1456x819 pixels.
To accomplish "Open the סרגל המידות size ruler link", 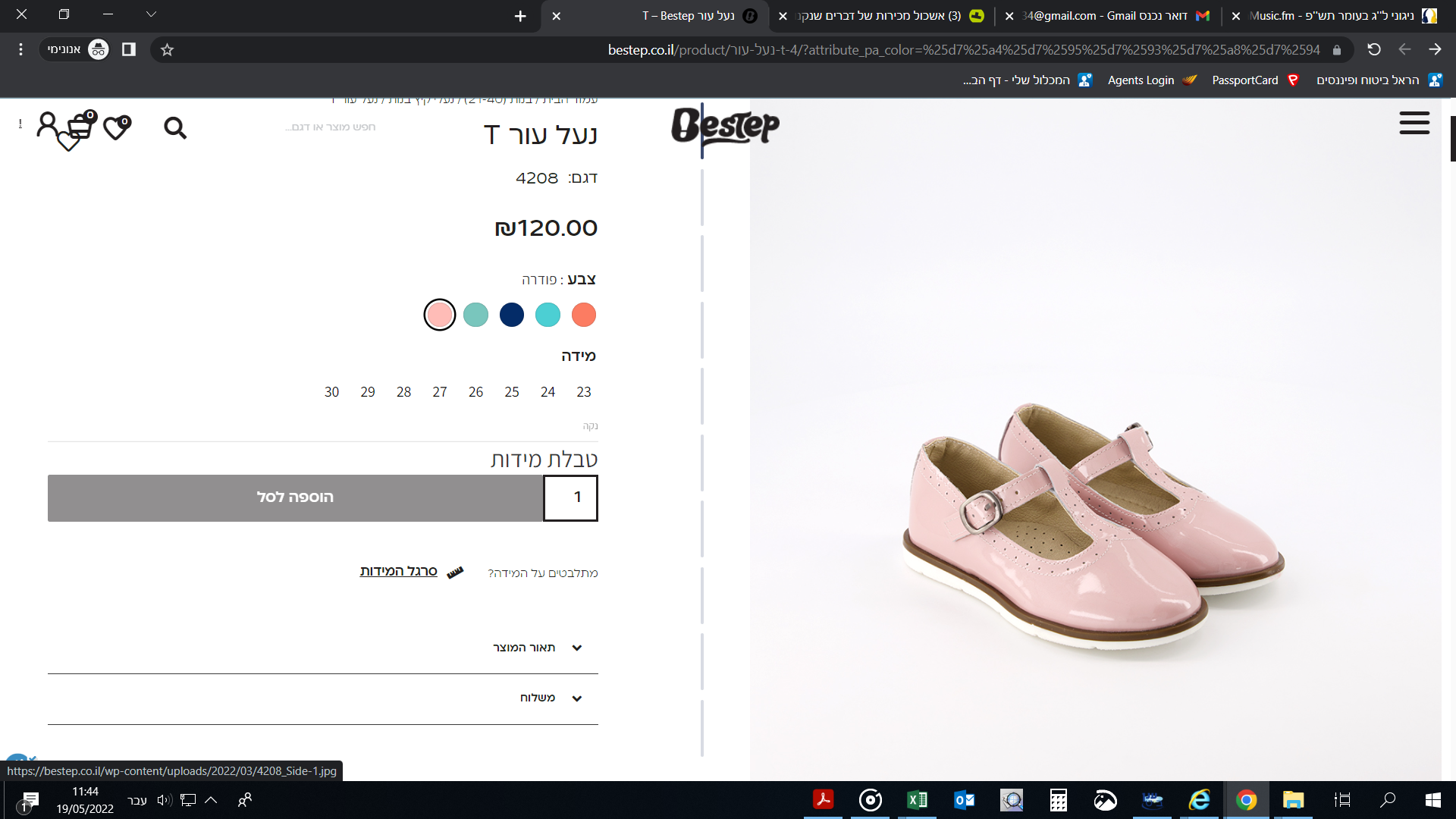I will [x=399, y=571].
